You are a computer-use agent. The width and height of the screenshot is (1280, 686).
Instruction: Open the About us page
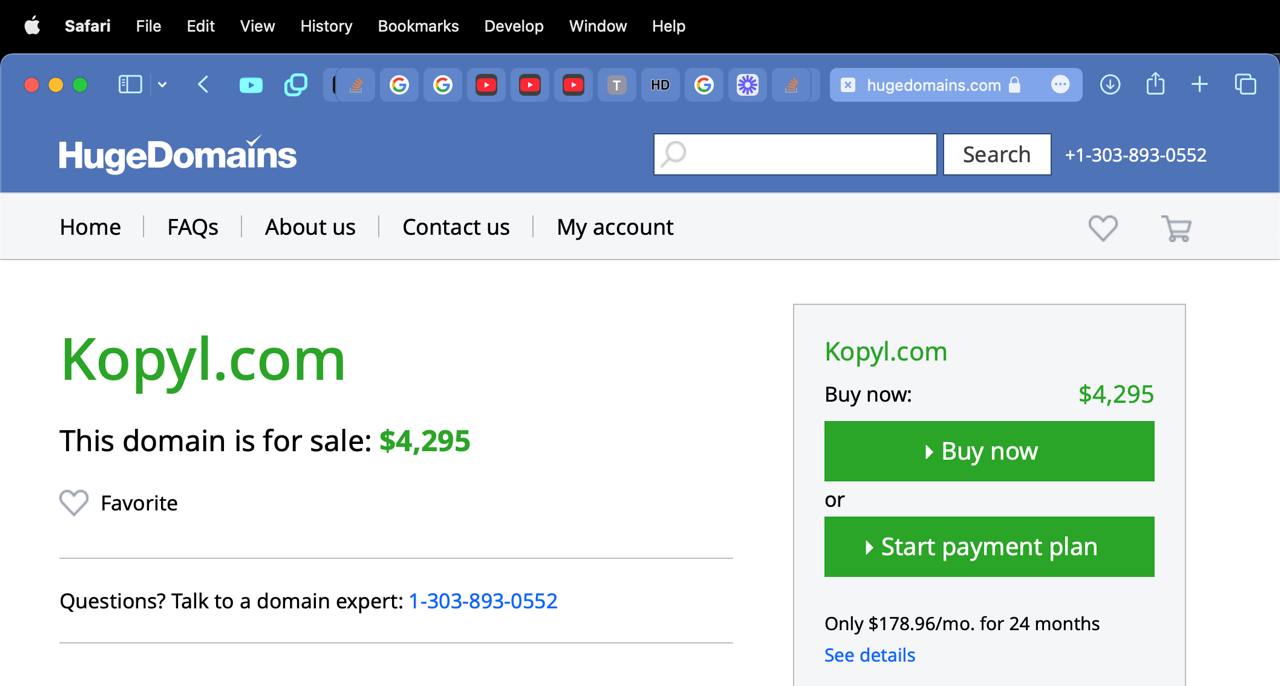pyautogui.click(x=310, y=227)
